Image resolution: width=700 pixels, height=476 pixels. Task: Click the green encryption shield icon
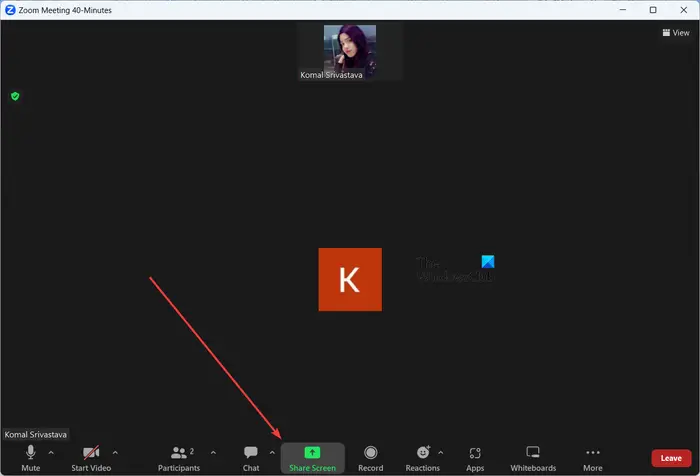pyautogui.click(x=15, y=96)
